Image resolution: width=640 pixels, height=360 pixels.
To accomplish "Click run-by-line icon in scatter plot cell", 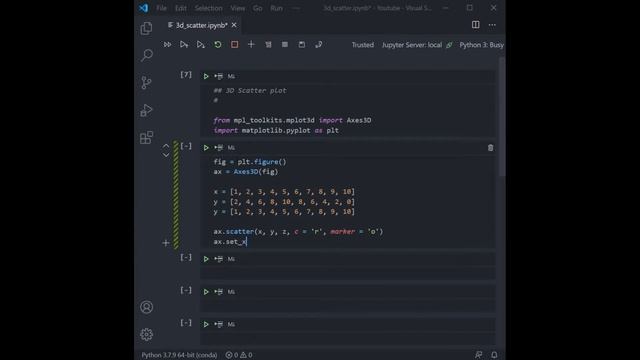I will pyautogui.click(x=219, y=148).
